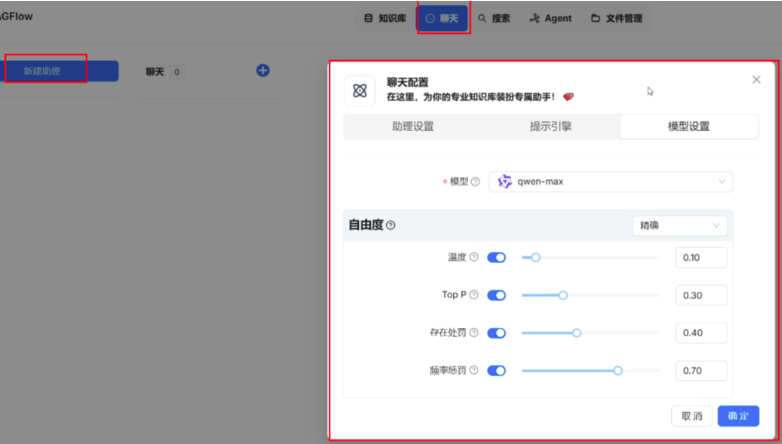Click the 取消 button
The height and width of the screenshot is (444, 782).
coord(691,416)
